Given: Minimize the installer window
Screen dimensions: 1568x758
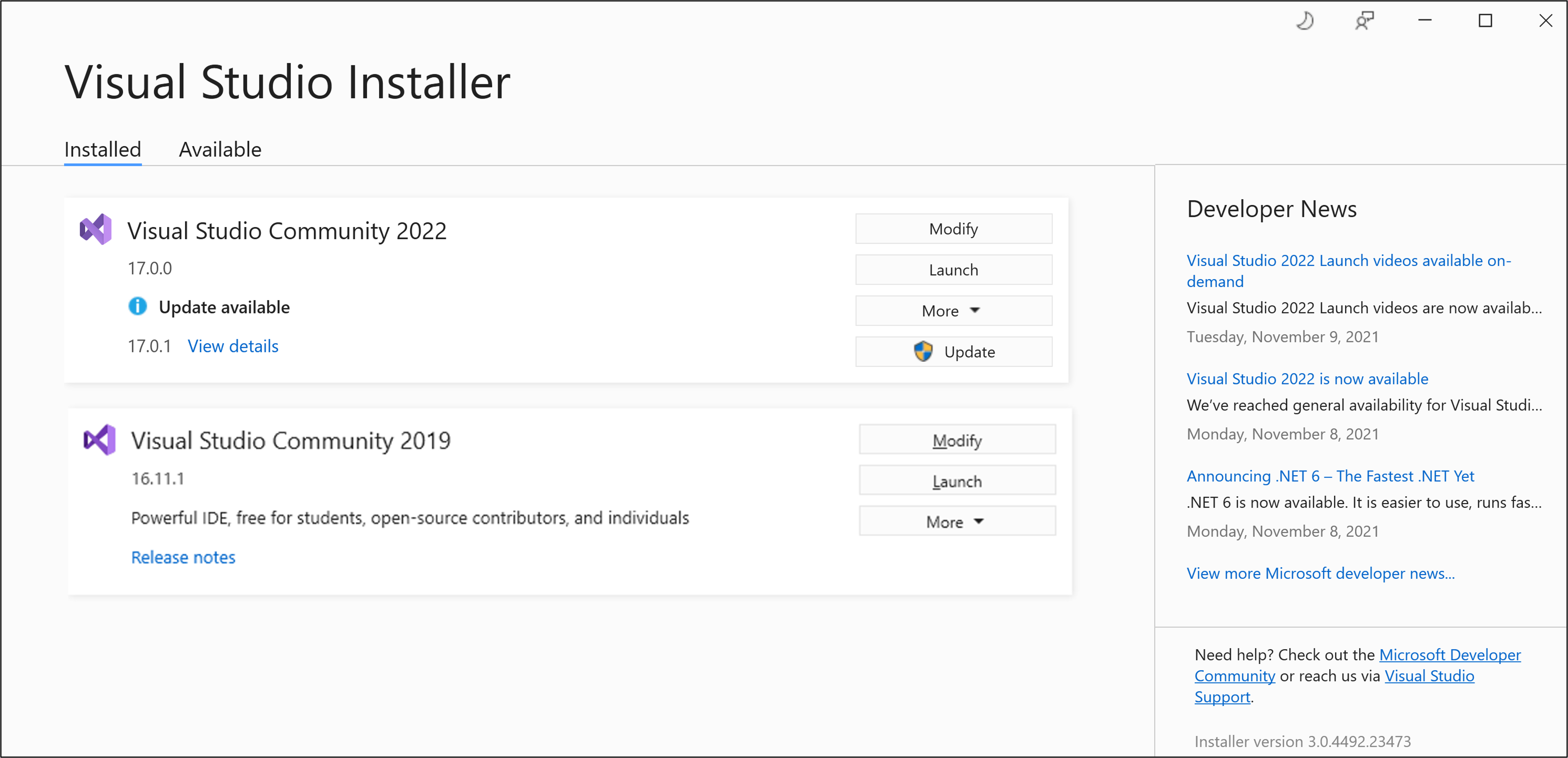Looking at the screenshot, I should (x=1424, y=21).
